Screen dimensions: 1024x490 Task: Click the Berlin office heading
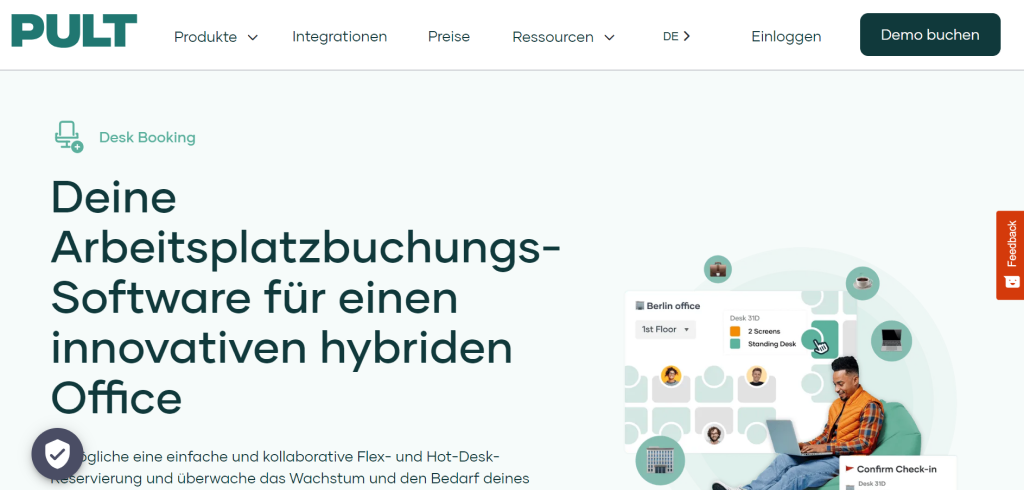673,306
